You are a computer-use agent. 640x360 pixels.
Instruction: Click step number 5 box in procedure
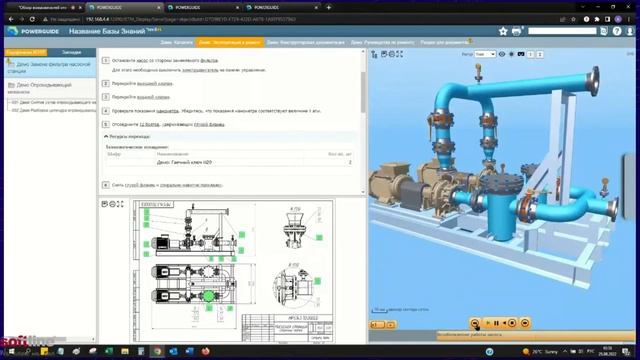[x=106, y=124]
